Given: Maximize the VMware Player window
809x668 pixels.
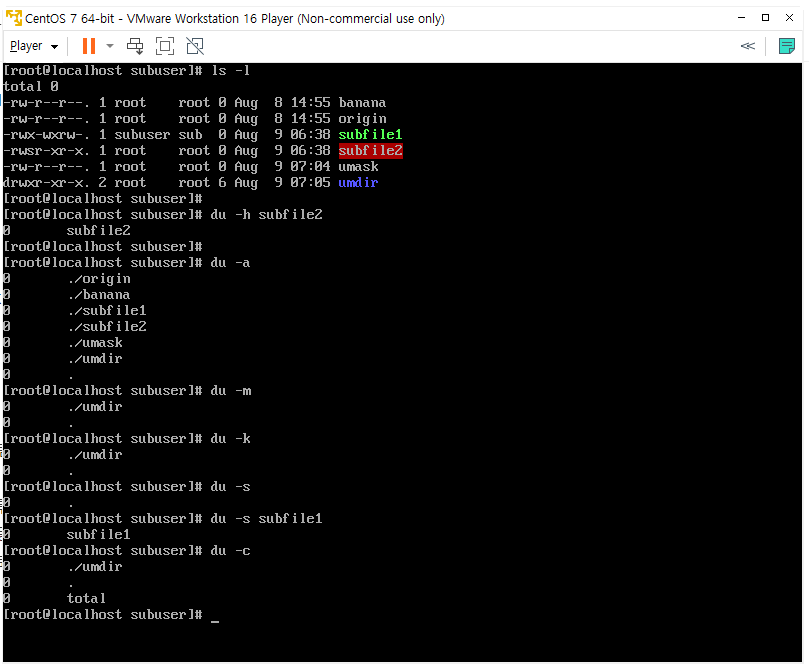Looking at the screenshot, I should point(766,18).
